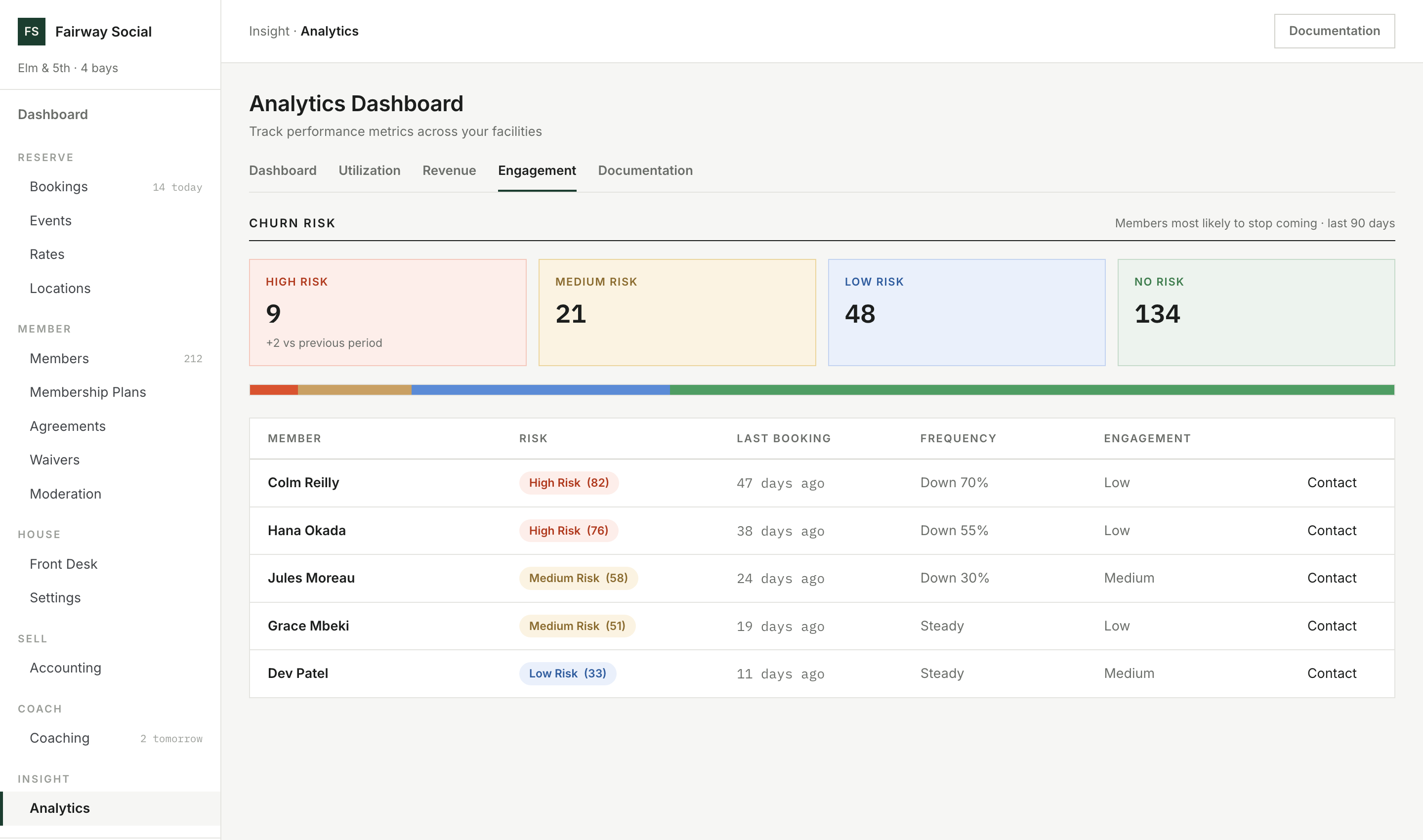Select the Engagement tab
The image size is (1423, 840).
[x=537, y=170]
